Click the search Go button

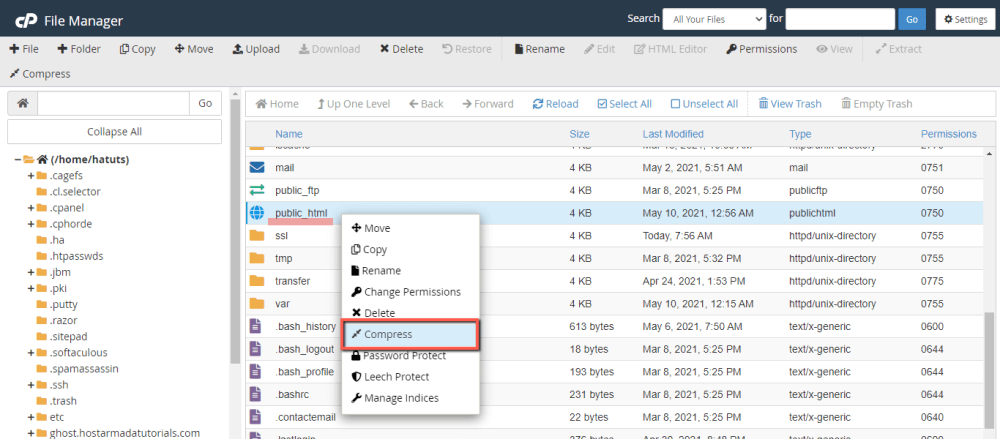(x=912, y=19)
